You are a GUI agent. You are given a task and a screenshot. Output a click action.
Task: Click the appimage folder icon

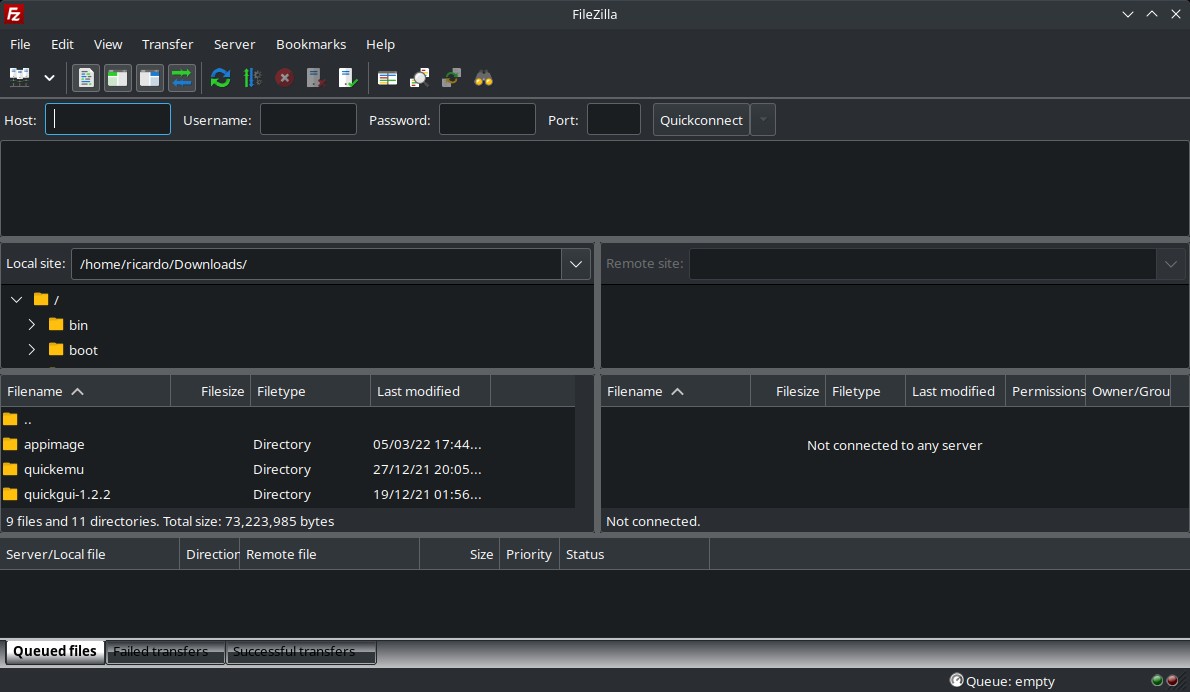(10, 444)
